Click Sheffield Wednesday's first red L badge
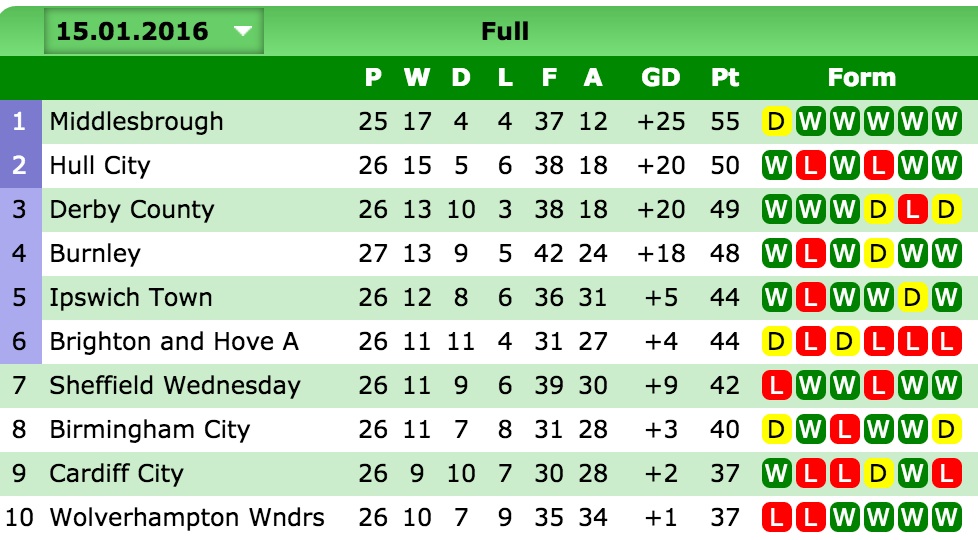Viewport: 978px width, 540px height. click(x=776, y=385)
